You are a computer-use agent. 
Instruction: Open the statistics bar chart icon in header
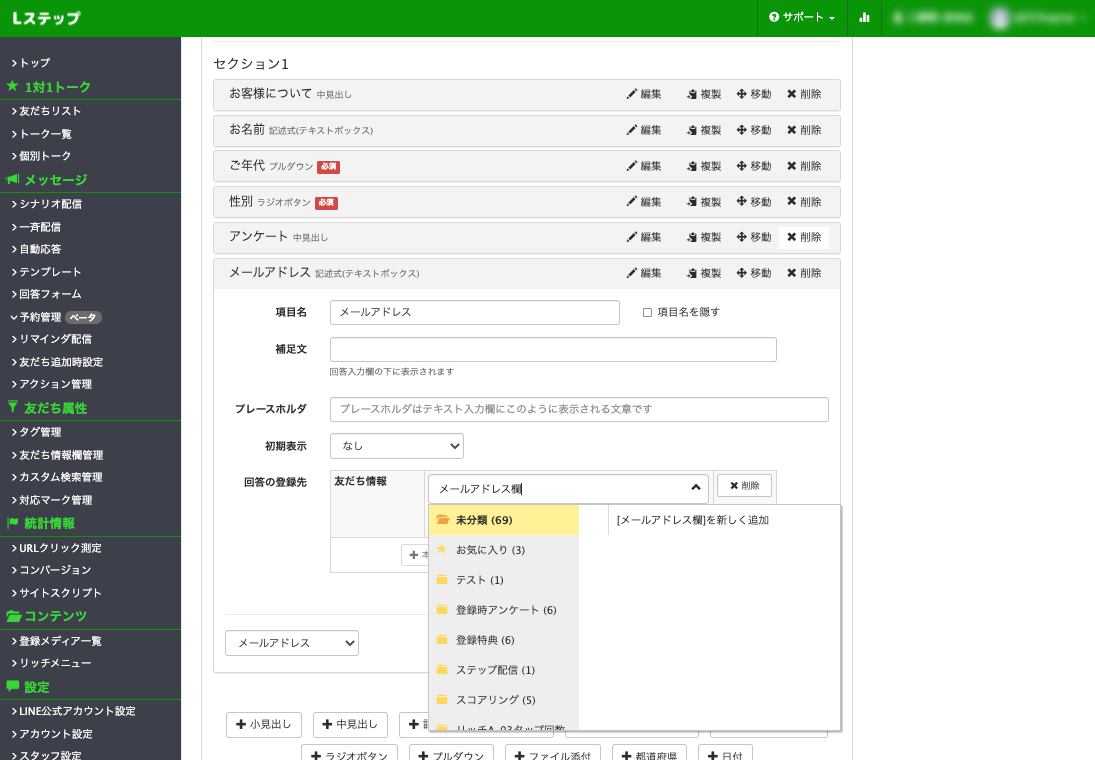864,18
